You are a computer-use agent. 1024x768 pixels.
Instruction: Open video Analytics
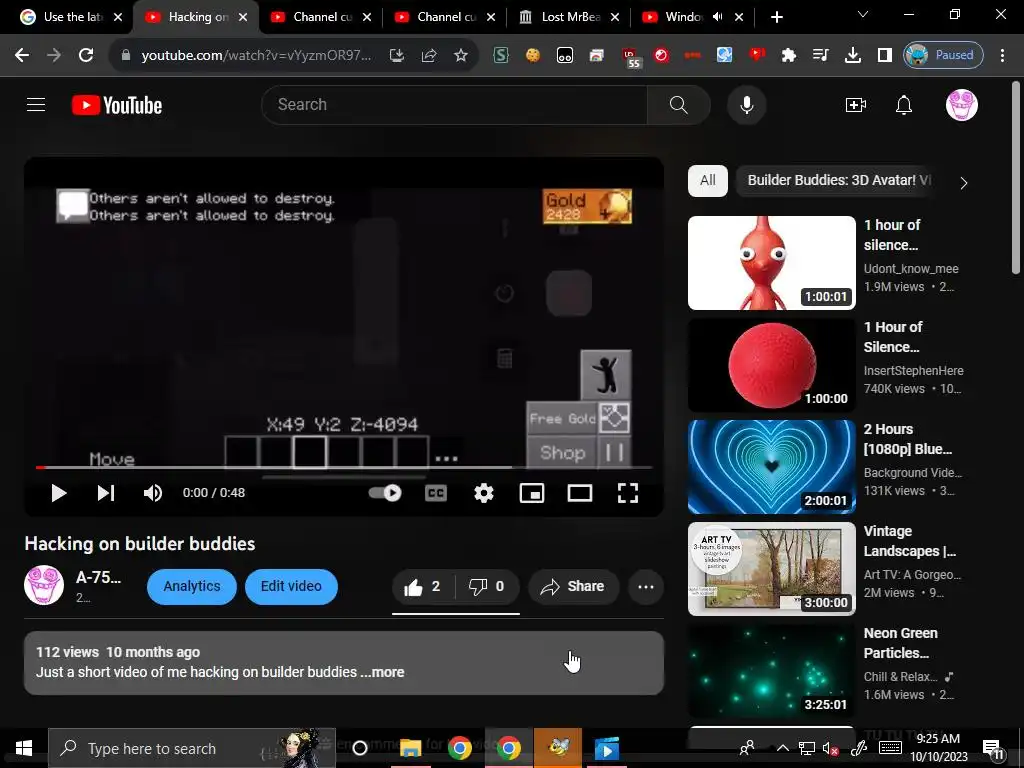click(192, 586)
